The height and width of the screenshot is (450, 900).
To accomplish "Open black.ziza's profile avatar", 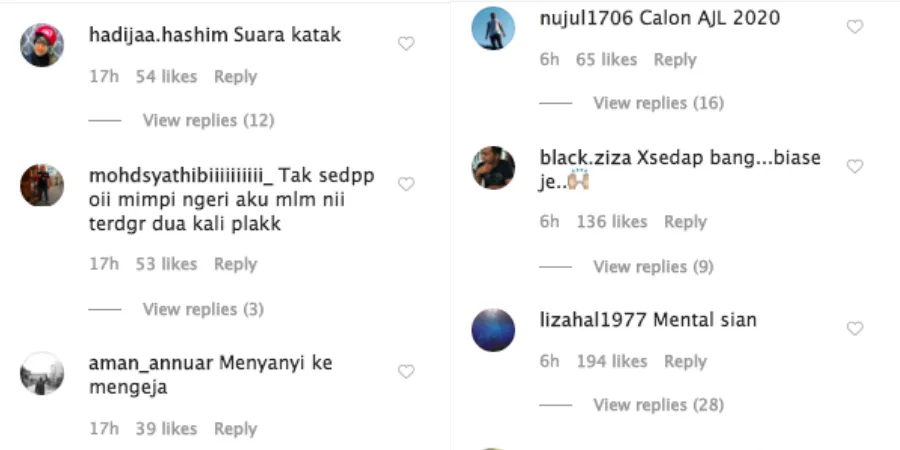I will pyautogui.click(x=493, y=168).
